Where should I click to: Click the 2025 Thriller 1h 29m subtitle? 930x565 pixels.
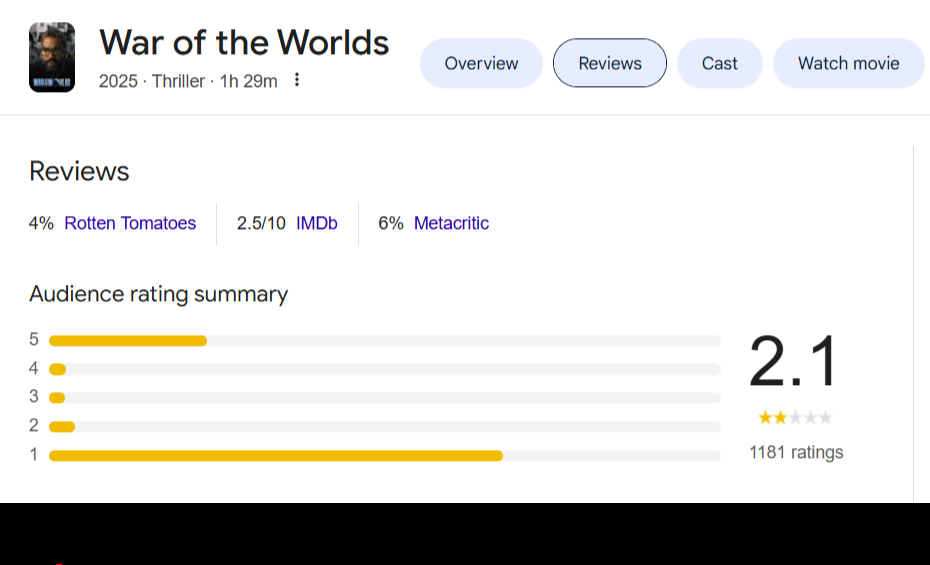click(188, 81)
